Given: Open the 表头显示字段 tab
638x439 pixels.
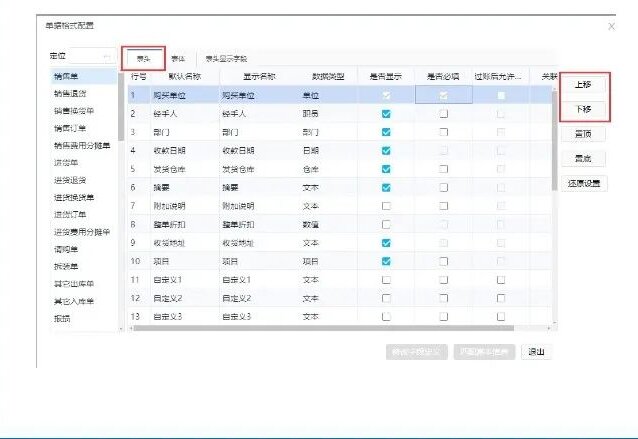Looking at the screenshot, I should point(227,59).
